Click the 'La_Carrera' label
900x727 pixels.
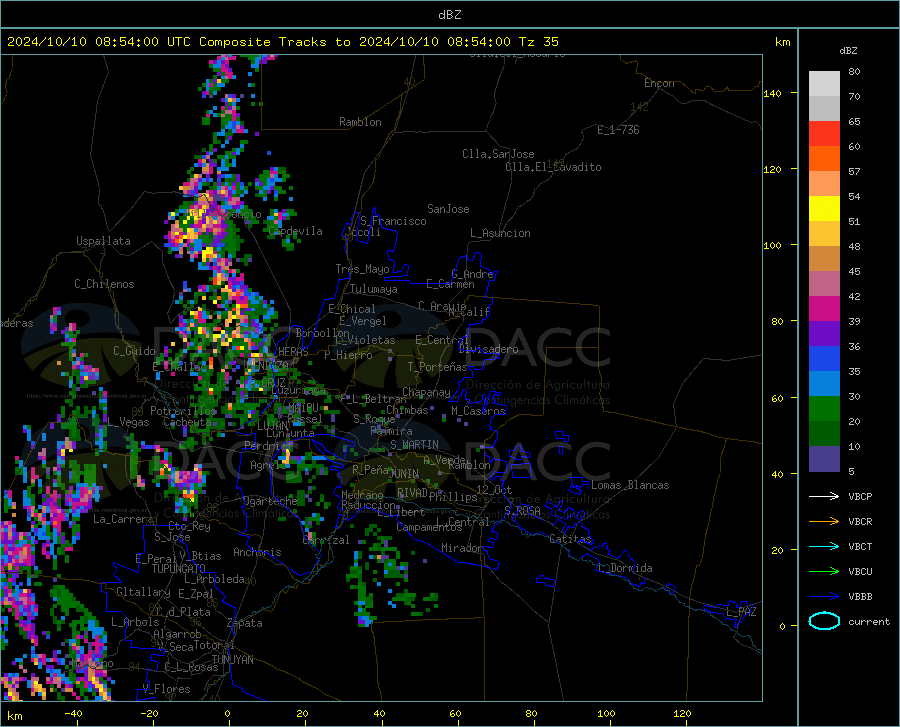click(123, 519)
